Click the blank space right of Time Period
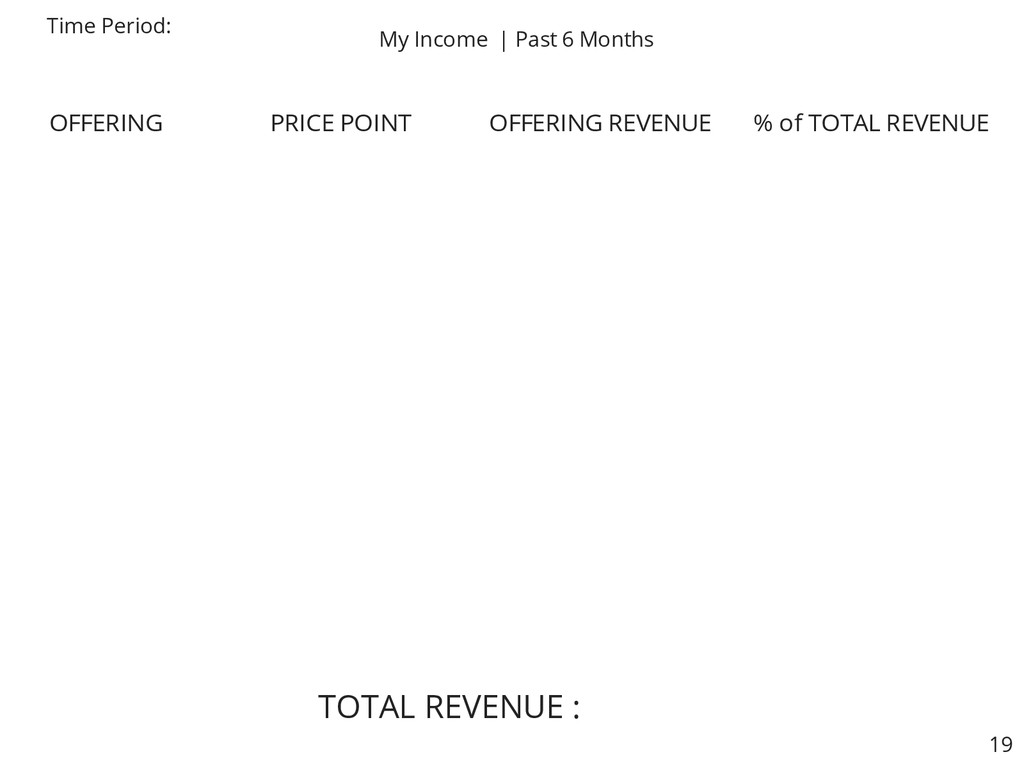 point(261,26)
